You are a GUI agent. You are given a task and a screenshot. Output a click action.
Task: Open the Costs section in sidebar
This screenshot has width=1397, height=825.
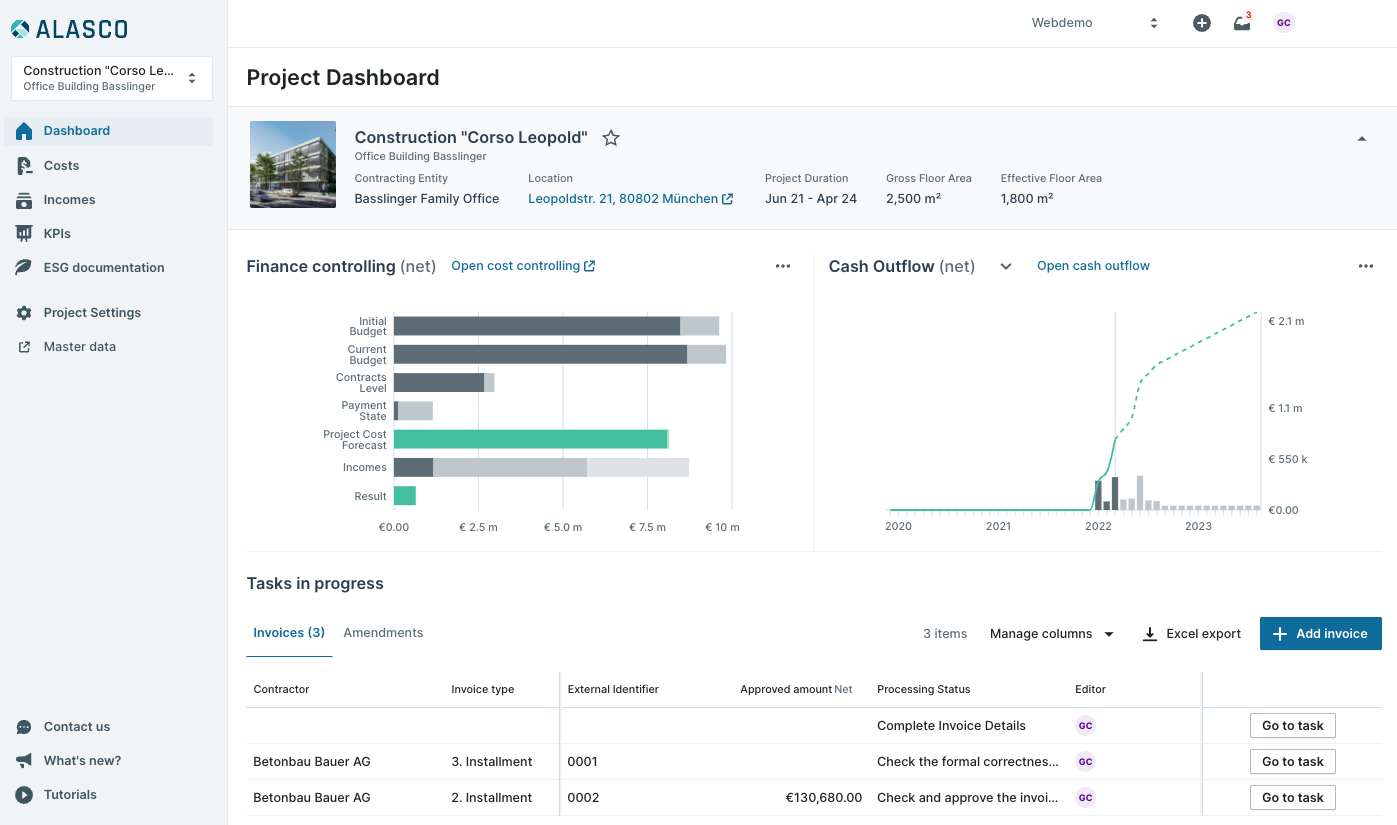click(x=61, y=166)
